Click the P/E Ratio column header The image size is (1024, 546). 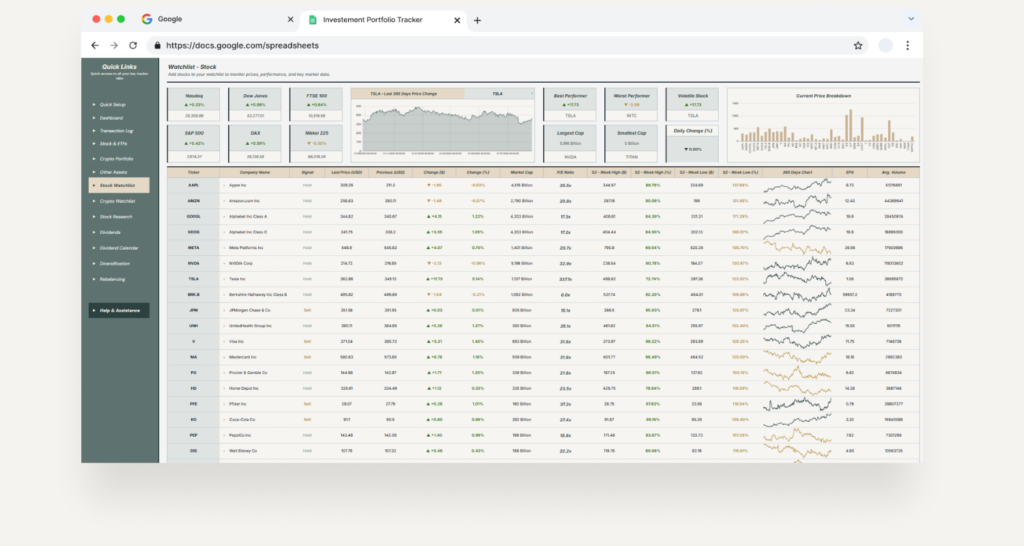pos(566,172)
